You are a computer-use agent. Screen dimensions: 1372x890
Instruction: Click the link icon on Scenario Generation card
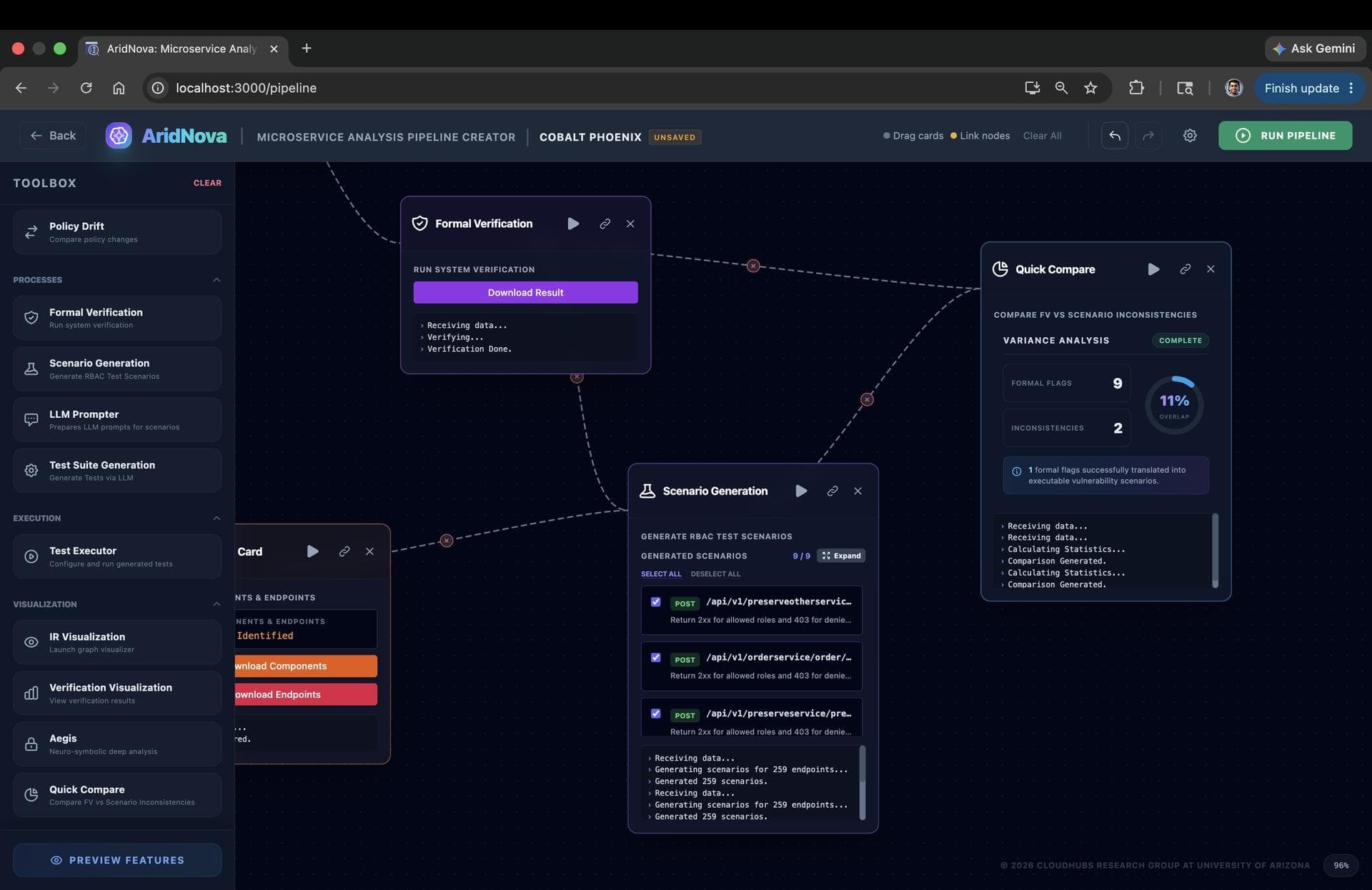pos(832,491)
